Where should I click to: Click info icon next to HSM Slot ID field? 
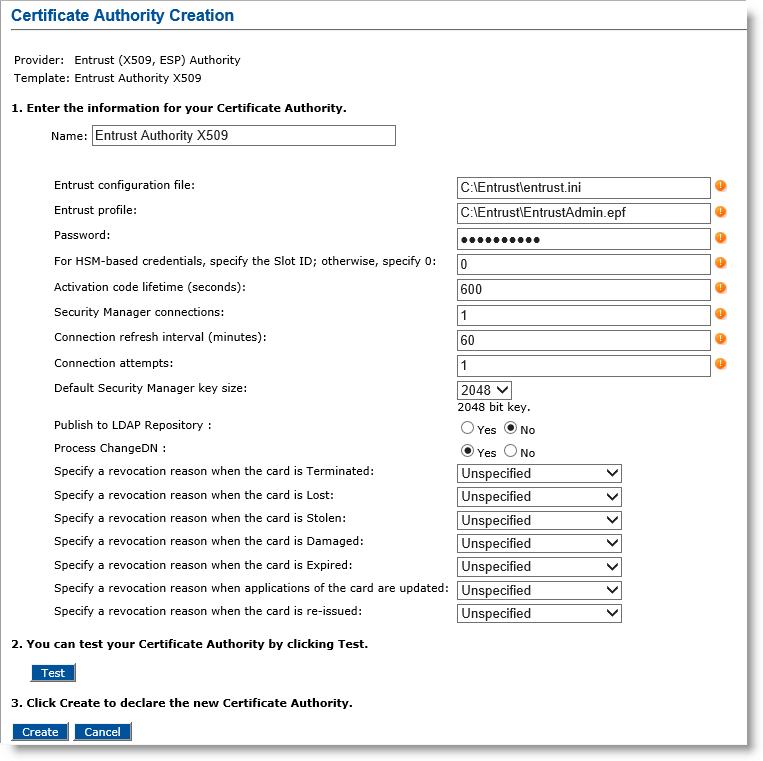point(720,263)
